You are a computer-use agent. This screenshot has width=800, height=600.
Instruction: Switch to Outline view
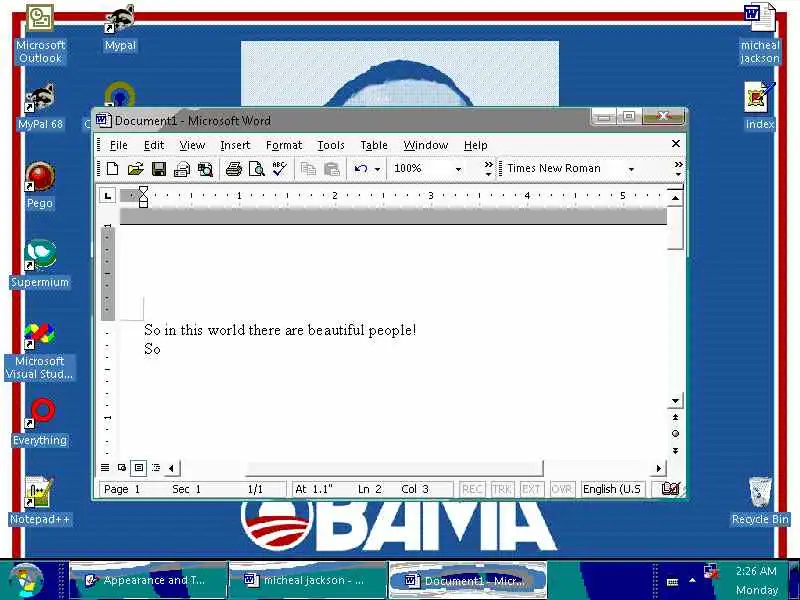point(156,467)
